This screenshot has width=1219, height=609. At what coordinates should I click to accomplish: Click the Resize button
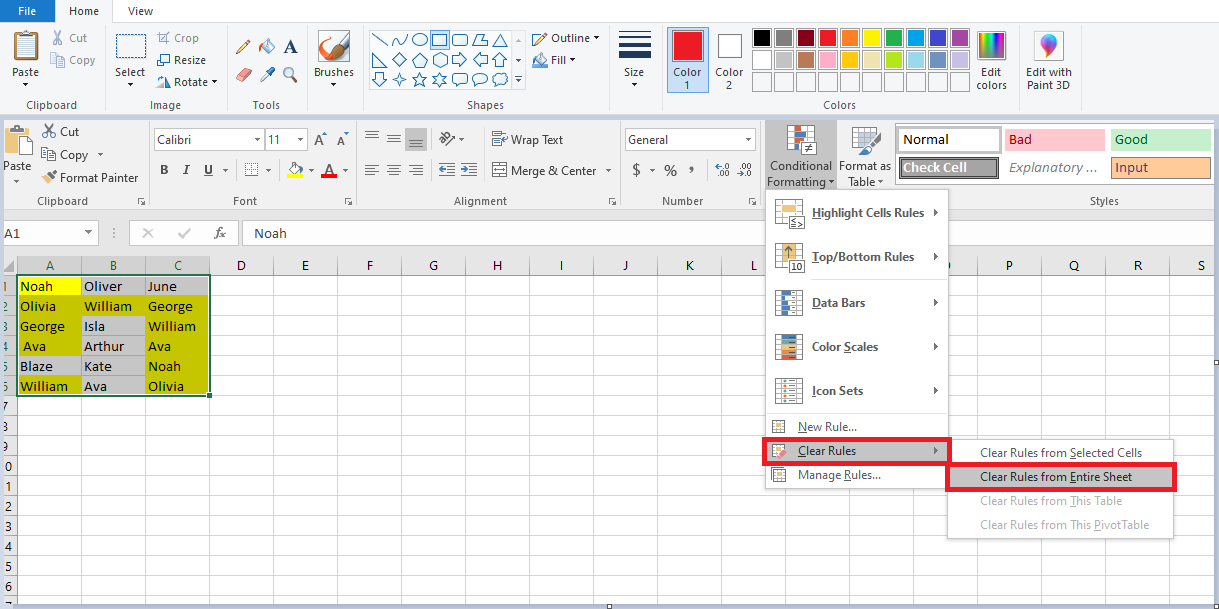click(x=181, y=60)
